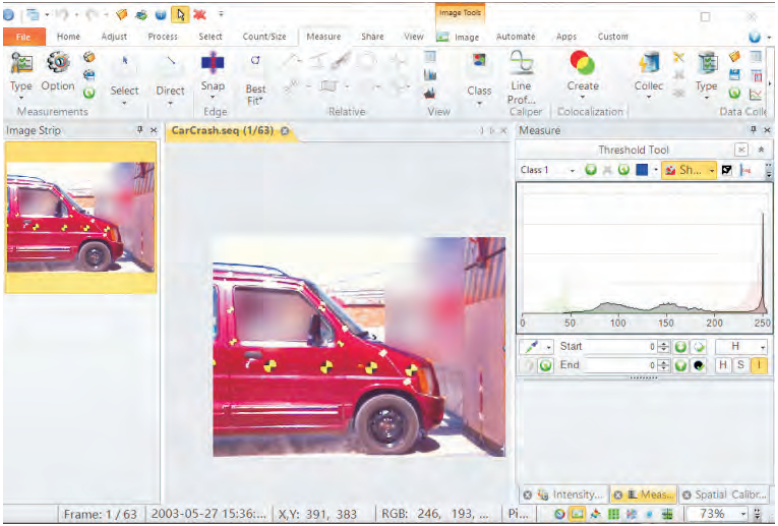The width and height of the screenshot is (778, 526).
Task: Toggle the H channel button below histogram
Action: coord(723,366)
